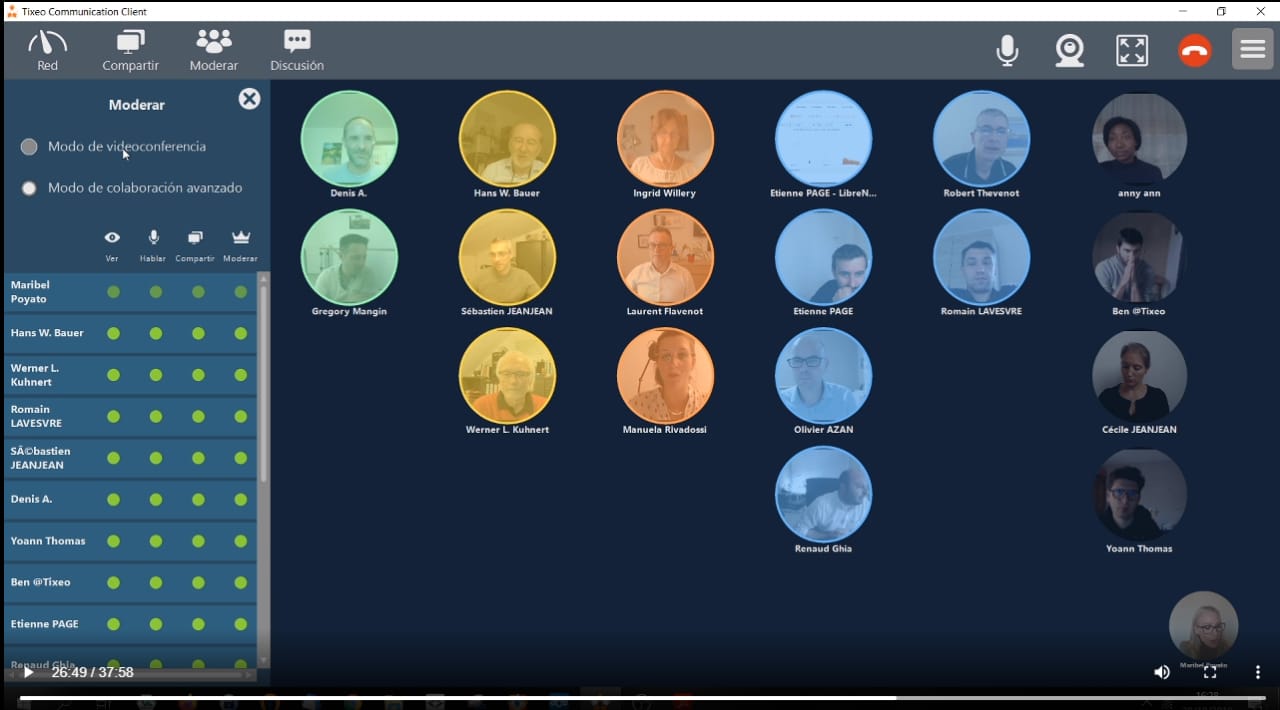
Task: Select Romain LAVESVRE in the moderation list
Action: point(130,416)
